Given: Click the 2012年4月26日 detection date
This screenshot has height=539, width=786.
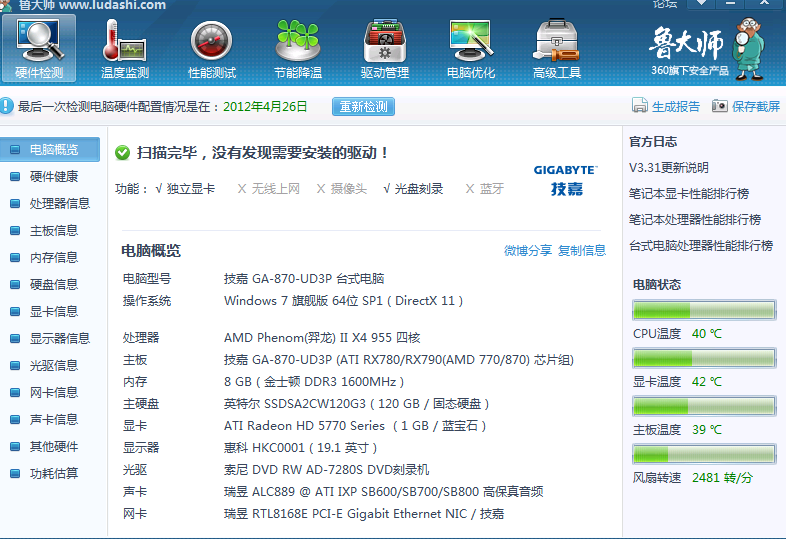Looking at the screenshot, I should [x=265, y=106].
